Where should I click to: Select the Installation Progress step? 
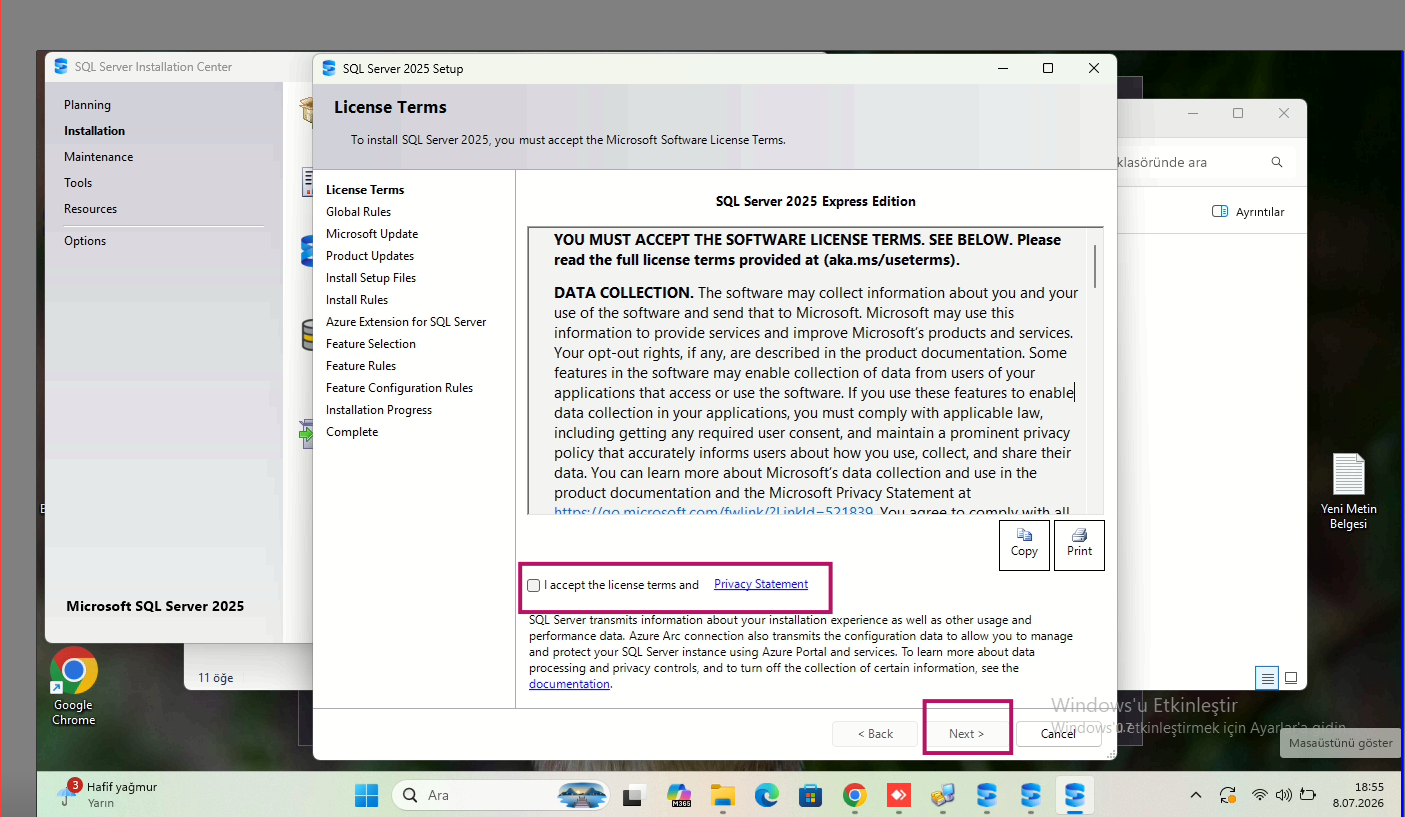point(379,410)
